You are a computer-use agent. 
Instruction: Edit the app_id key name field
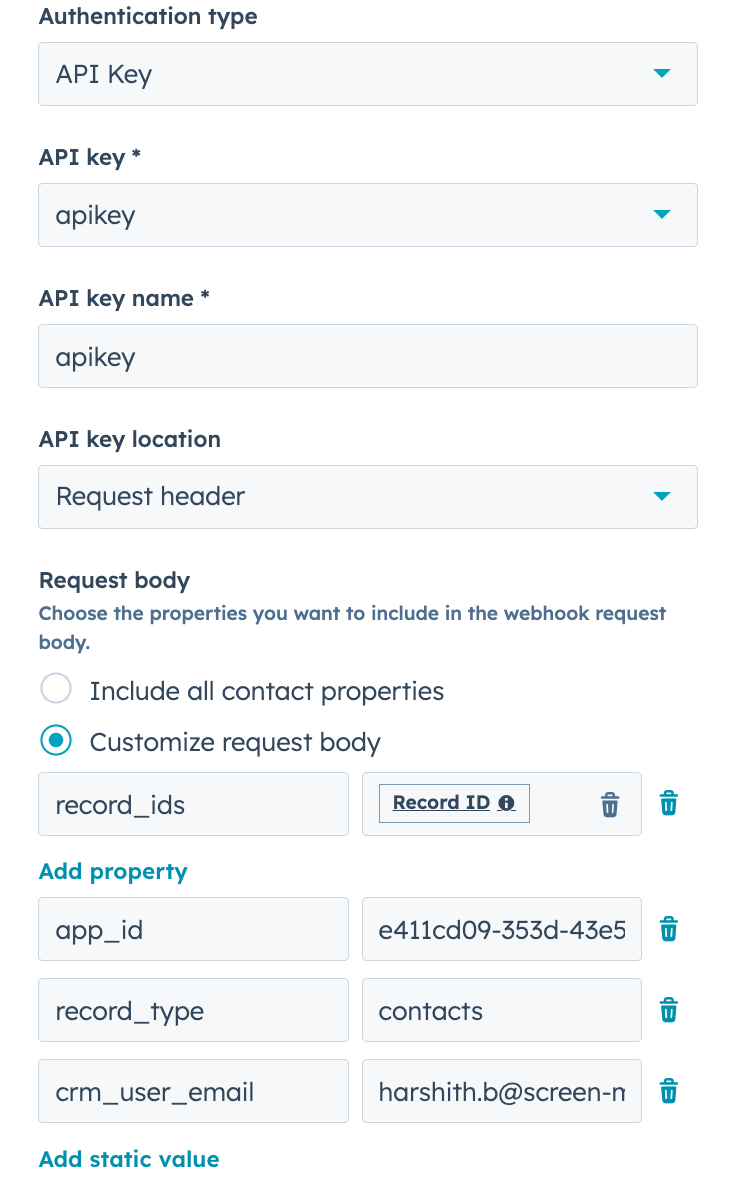194,929
